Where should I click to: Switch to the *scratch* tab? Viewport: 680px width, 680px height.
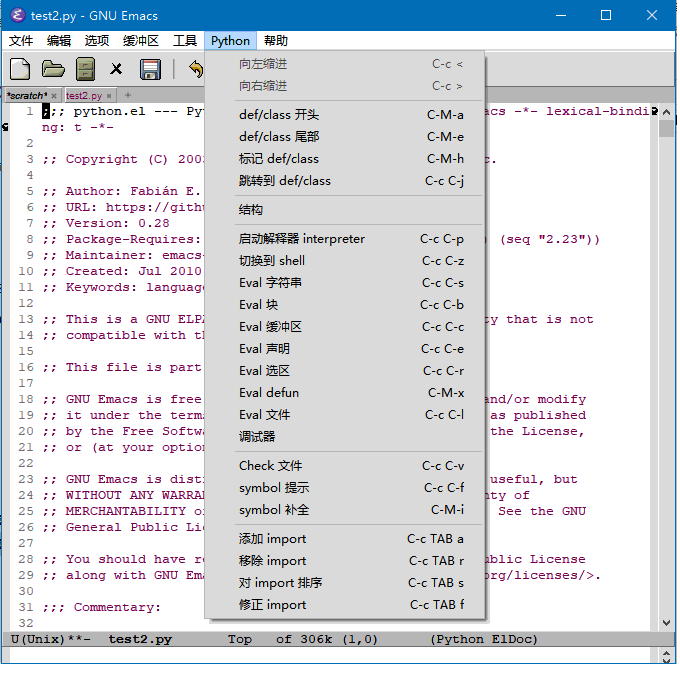pos(25,96)
